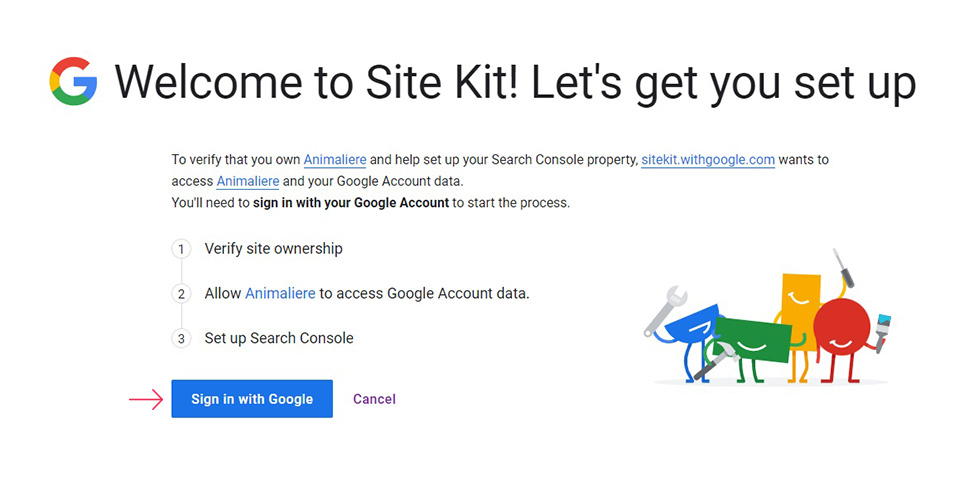This screenshot has height=485, width=969.
Task: Click the Set up Search Console step text
Action: pyautogui.click(x=279, y=338)
